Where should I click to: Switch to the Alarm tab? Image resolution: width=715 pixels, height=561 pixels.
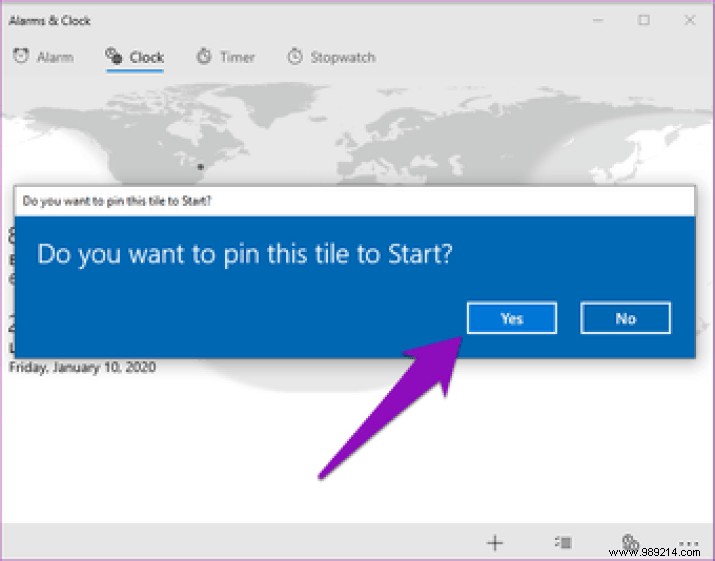coord(43,57)
